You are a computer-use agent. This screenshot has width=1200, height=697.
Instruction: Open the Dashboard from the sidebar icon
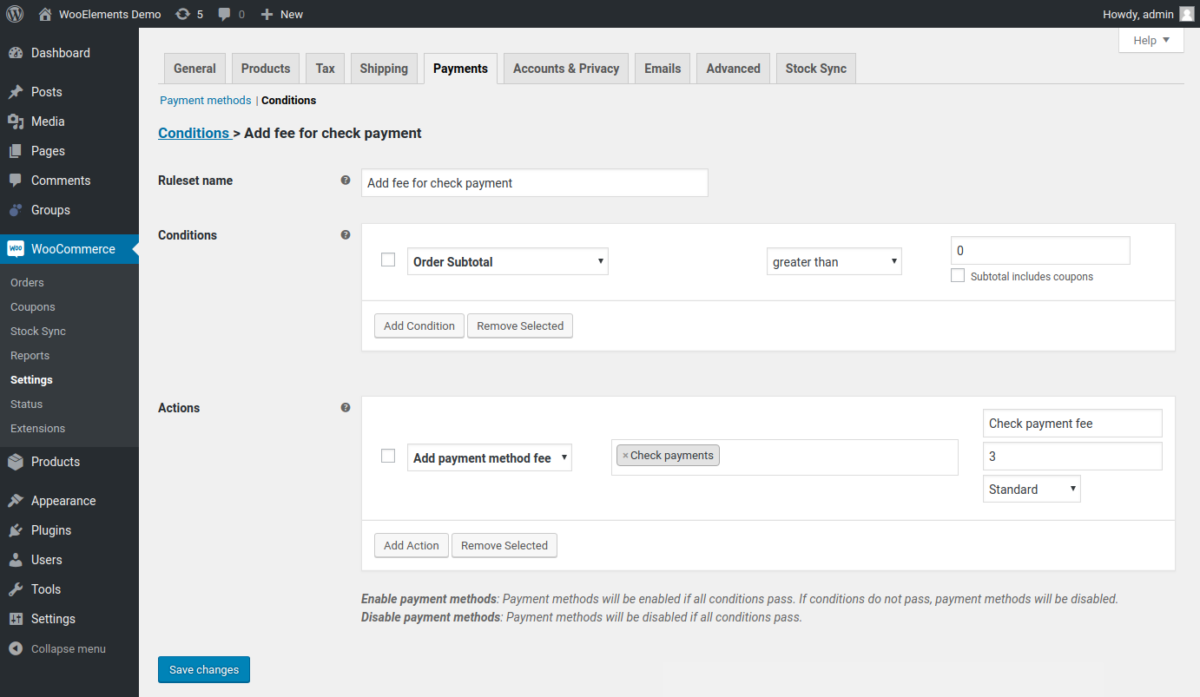tap(18, 50)
